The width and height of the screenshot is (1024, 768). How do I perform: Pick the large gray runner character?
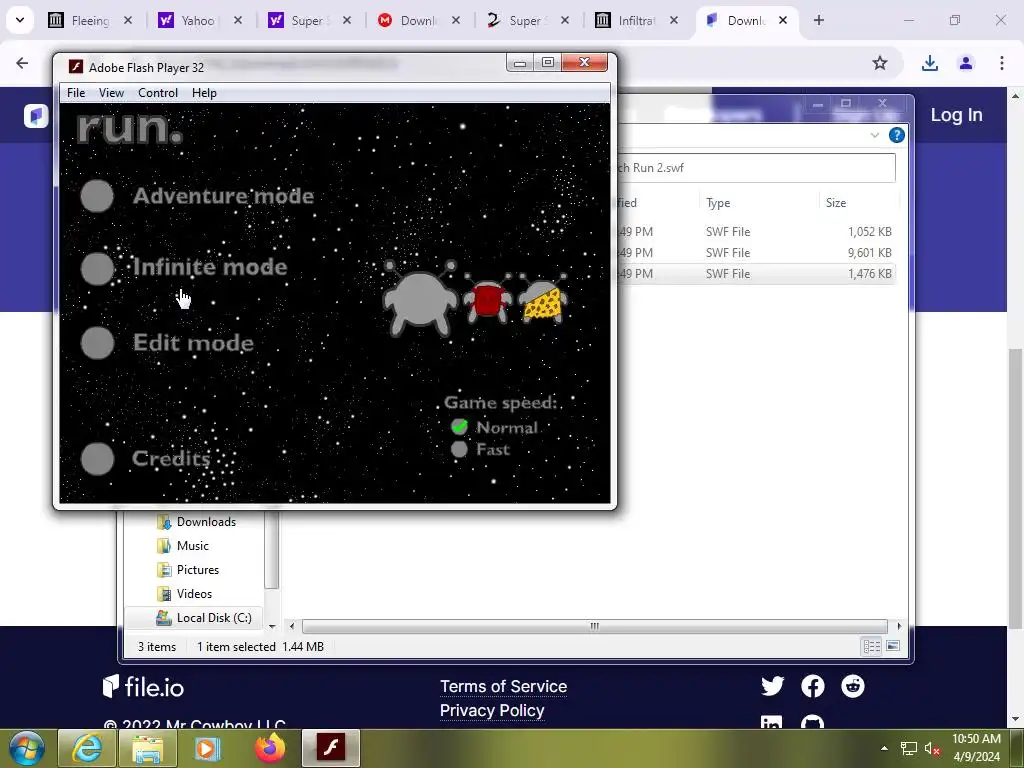click(420, 298)
